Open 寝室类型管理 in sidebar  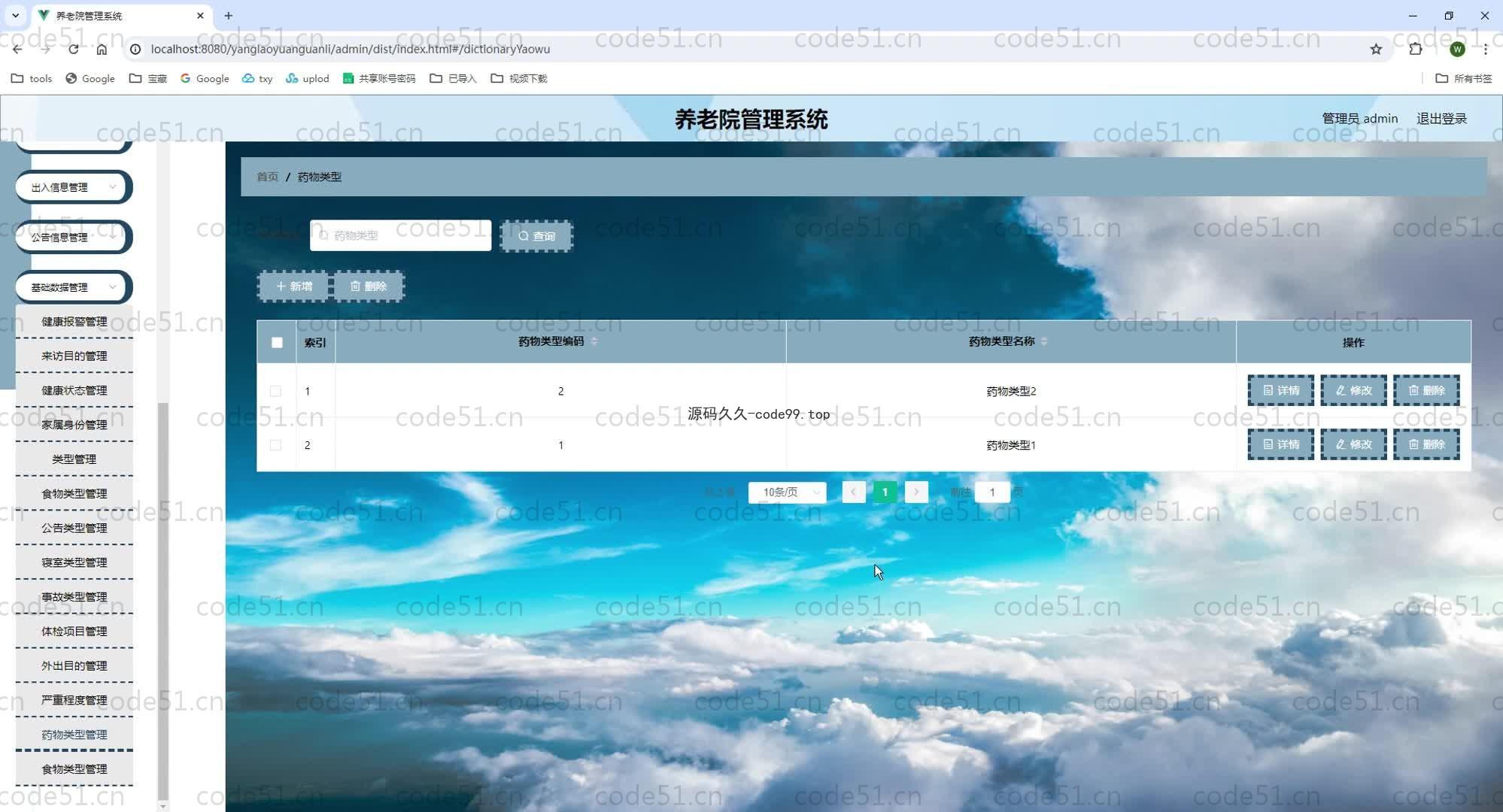pyautogui.click(x=74, y=562)
